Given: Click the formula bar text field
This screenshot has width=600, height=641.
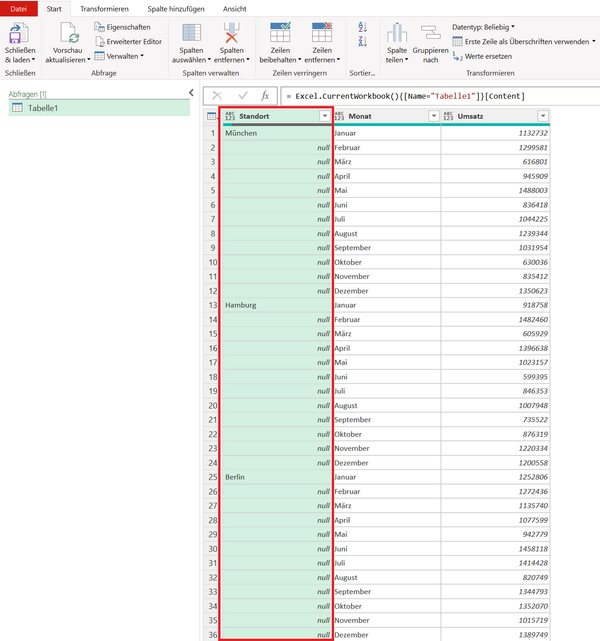Looking at the screenshot, I should 441,96.
